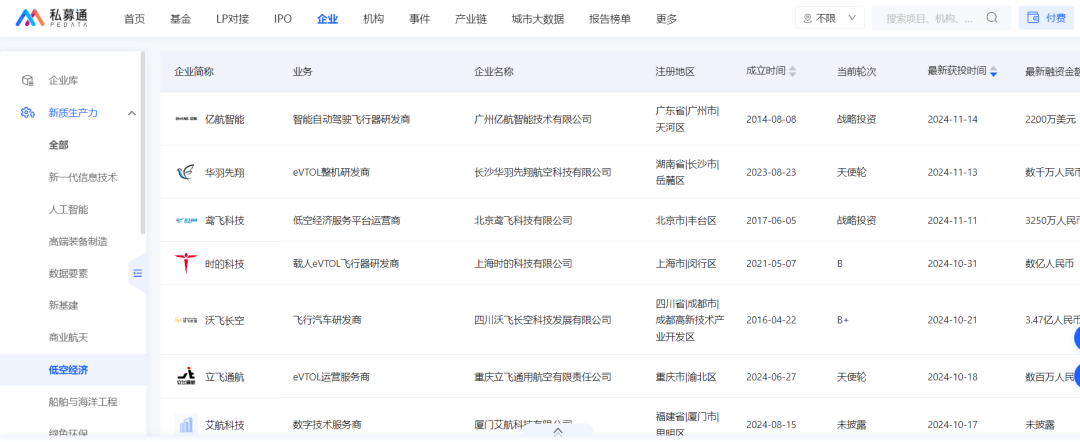This screenshot has height=442, width=1080.
Task: Click the 新质生产力 gear icon
Action: pos(28,113)
